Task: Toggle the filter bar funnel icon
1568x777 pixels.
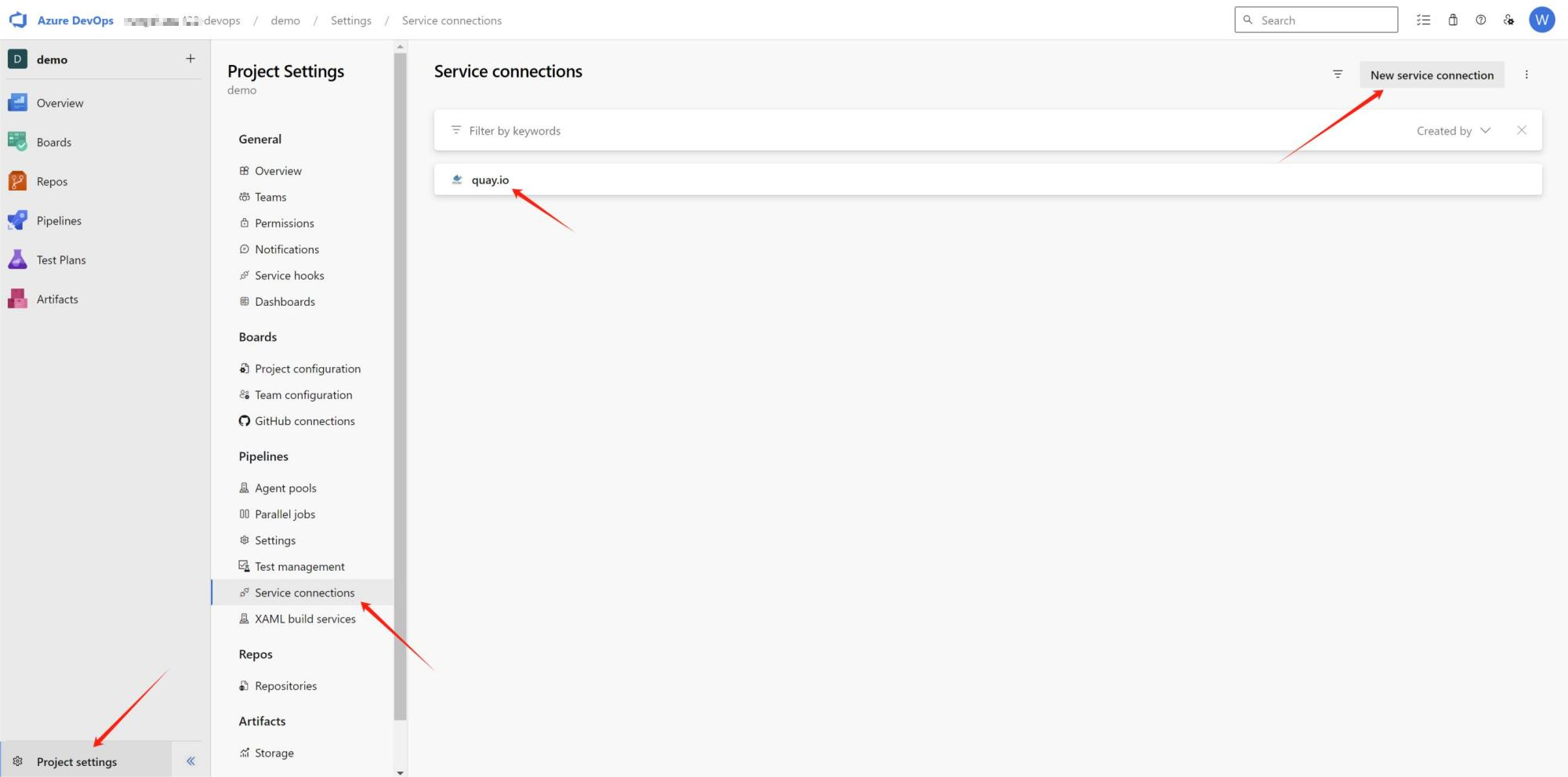Action: pyautogui.click(x=1338, y=74)
